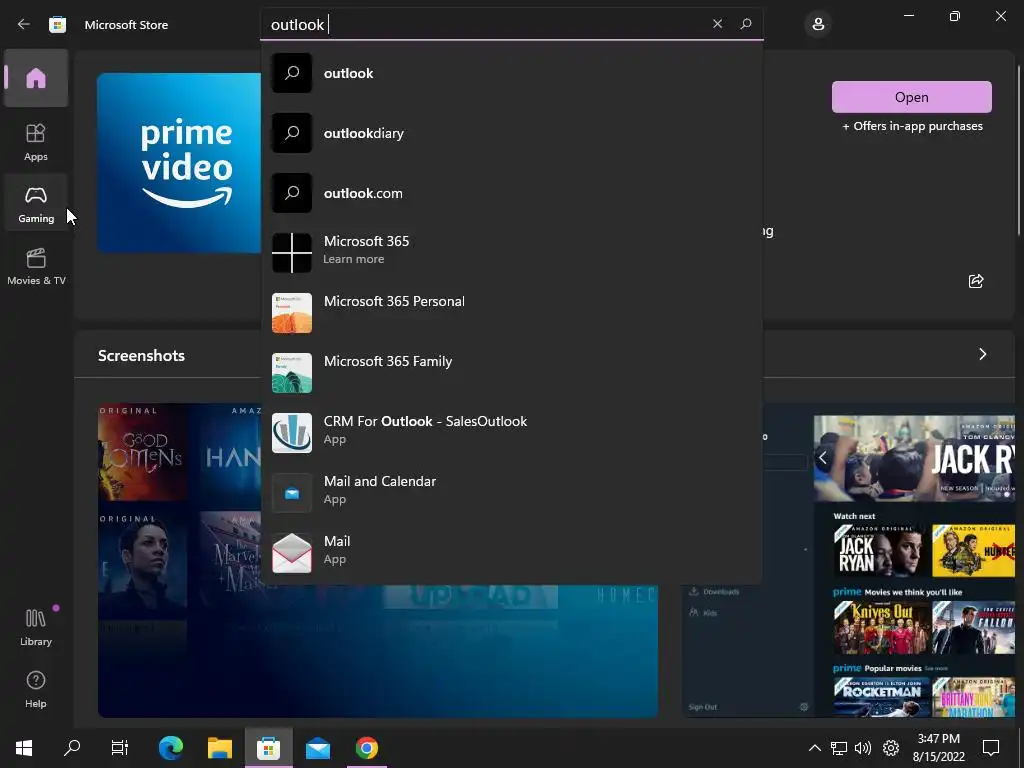Screen dimensions: 1024x768
Task: Run search with magnifier icon
Action: pyautogui.click(x=746, y=24)
